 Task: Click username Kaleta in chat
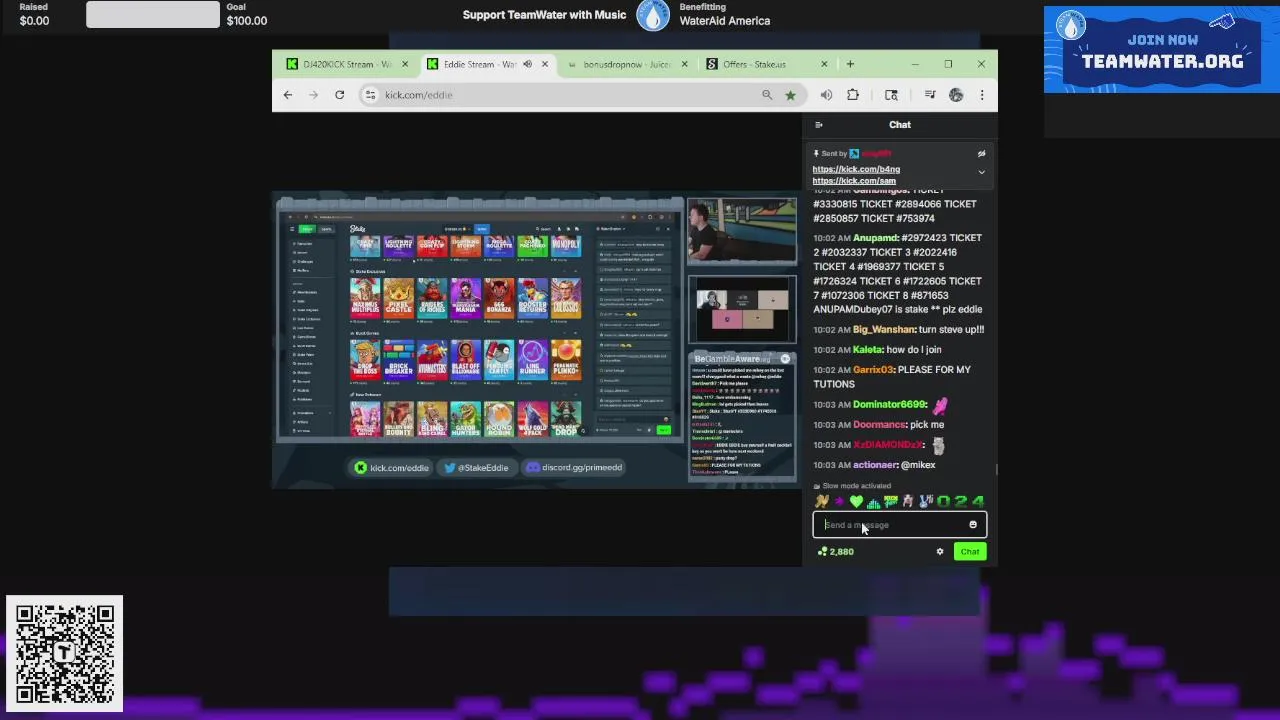pyautogui.click(x=868, y=350)
